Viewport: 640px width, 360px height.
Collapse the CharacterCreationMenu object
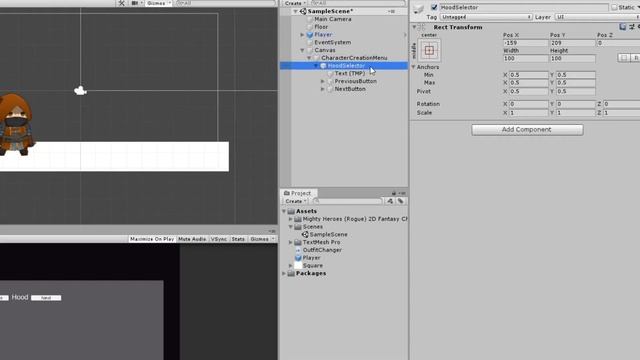click(x=309, y=58)
